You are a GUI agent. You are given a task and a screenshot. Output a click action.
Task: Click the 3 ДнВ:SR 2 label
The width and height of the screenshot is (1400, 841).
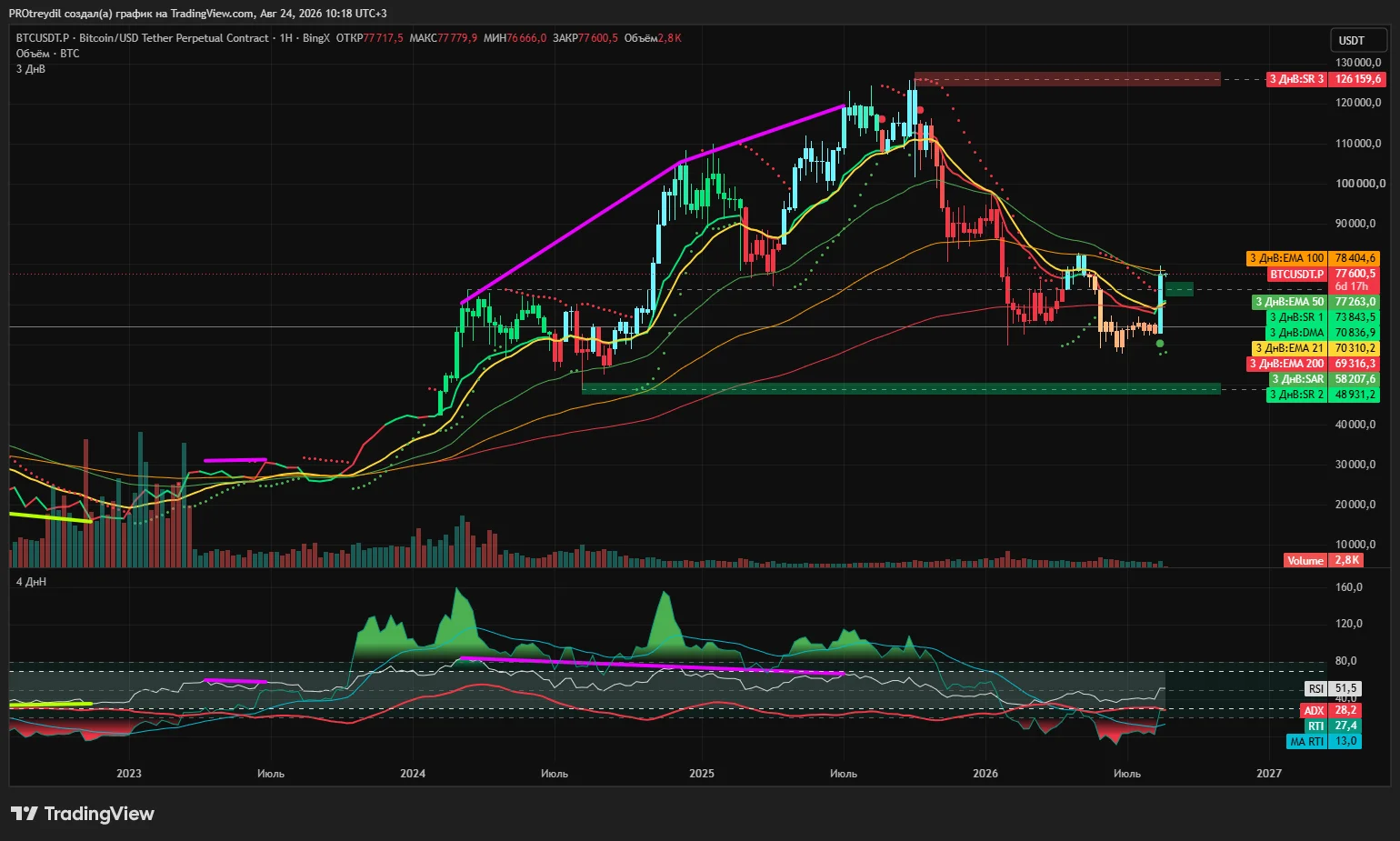tap(1297, 395)
